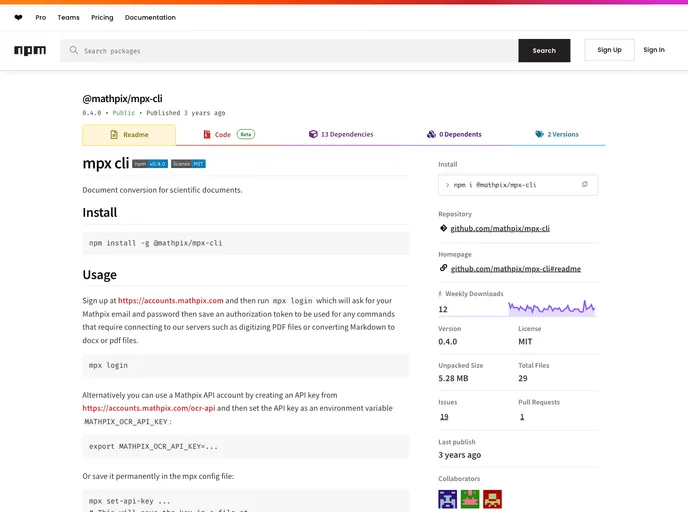The height and width of the screenshot is (512, 688).
Task: Open the Teams page
Action: pyautogui.click(x=68, y=18)
